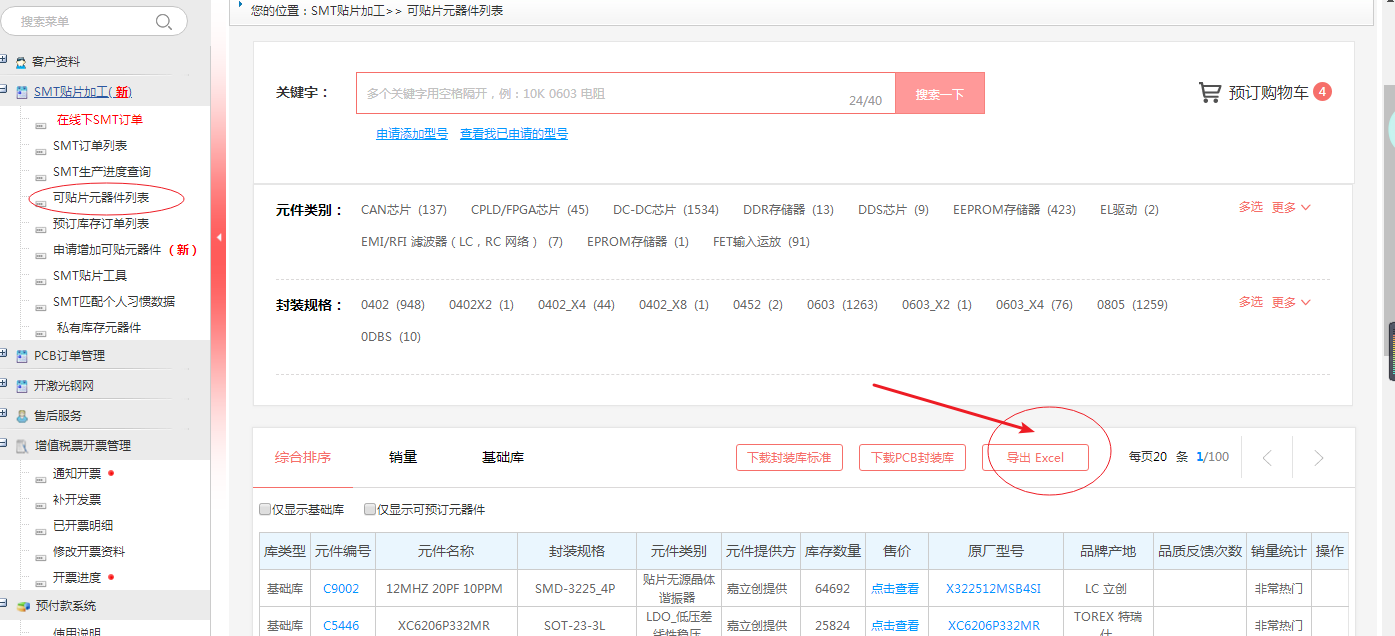1395x636 pixels.
Task: Switch to the 基础库 tab
Action: pyautogui.click(x=502, y=457)
